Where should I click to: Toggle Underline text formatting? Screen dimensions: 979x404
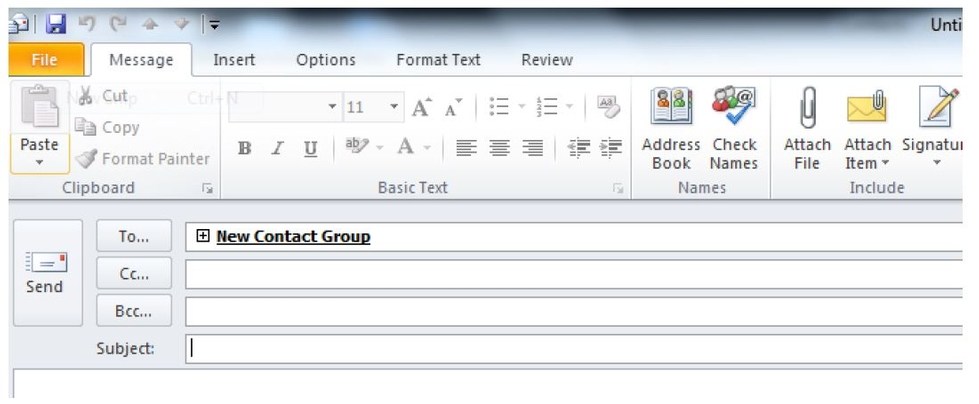(310, 148)
